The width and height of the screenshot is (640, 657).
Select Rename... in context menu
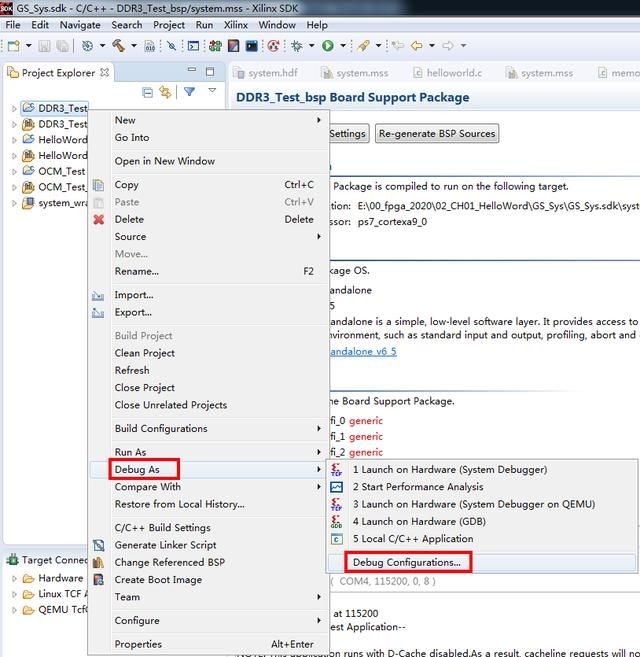208,272
